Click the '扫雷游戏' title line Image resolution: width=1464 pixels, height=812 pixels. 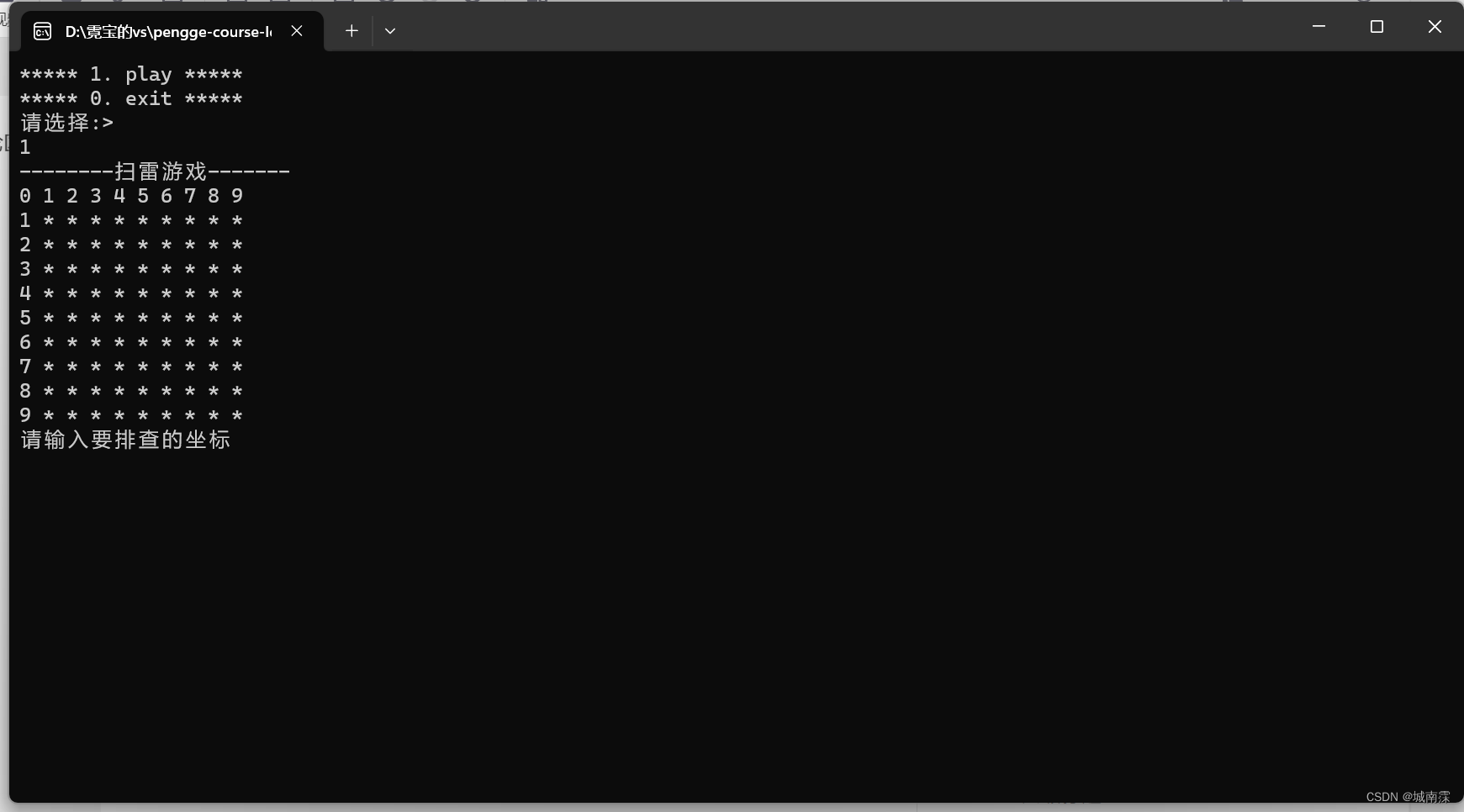coord(155,172)
